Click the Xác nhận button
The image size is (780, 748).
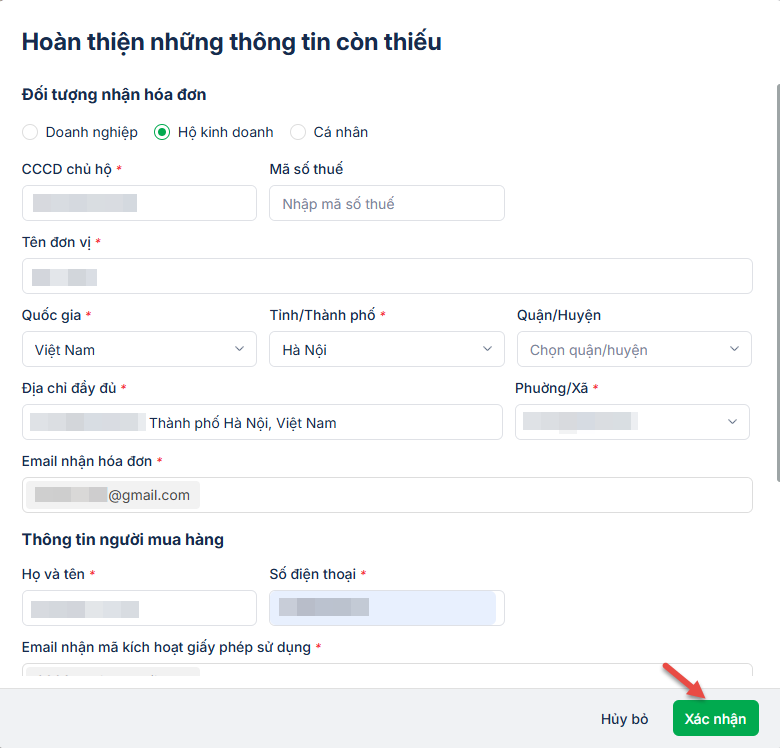pos(715,718)
